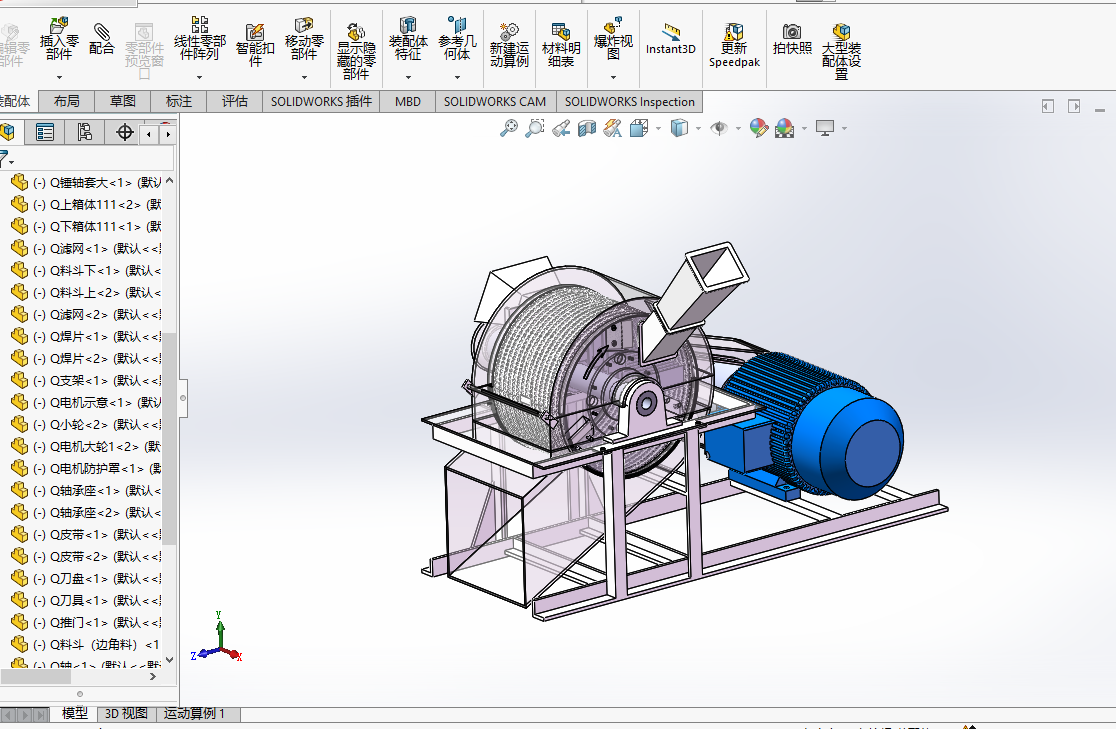The image size is (1116, 729).
Task: Open ConfigurationManager tab icon
Action: tap(85, 132)
